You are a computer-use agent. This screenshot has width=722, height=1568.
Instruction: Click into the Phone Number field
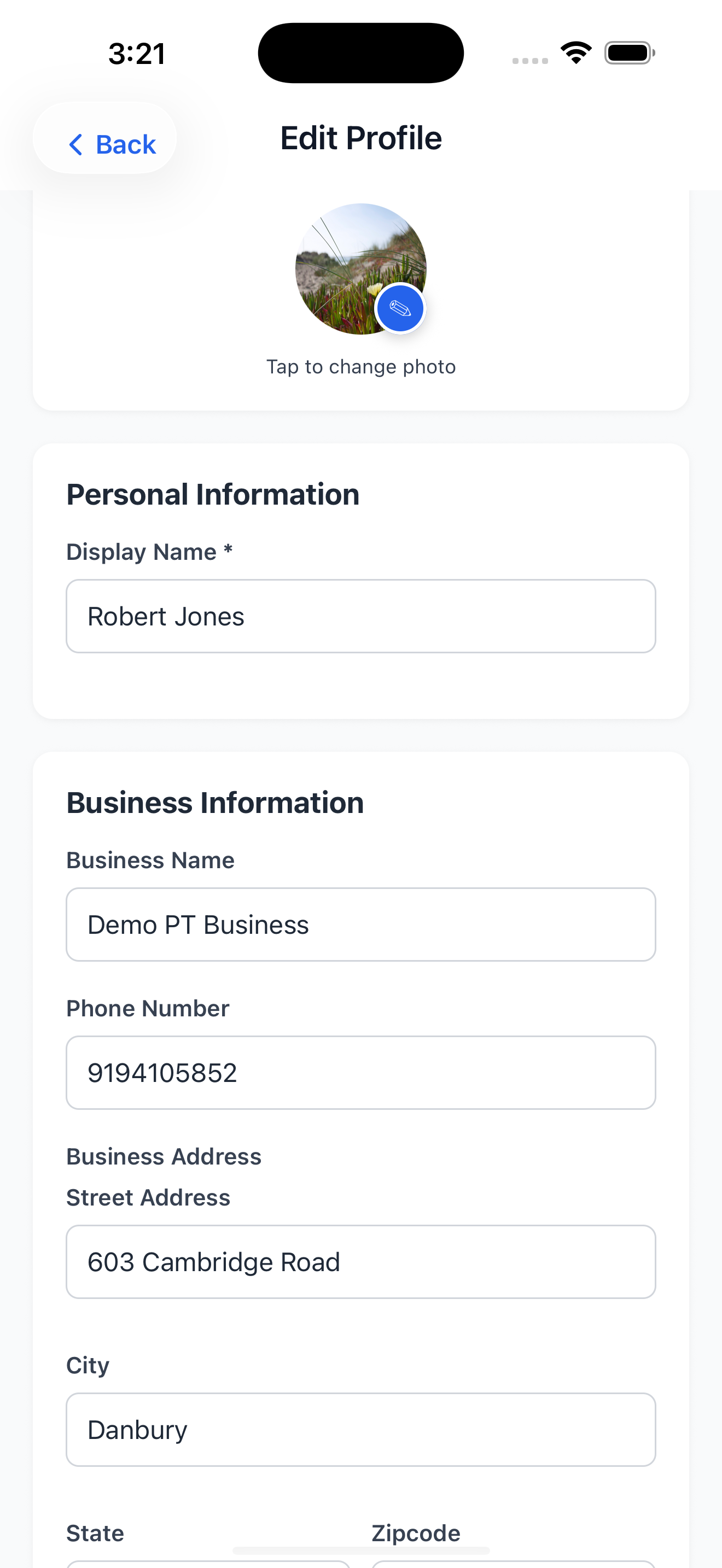(361, 1073)
